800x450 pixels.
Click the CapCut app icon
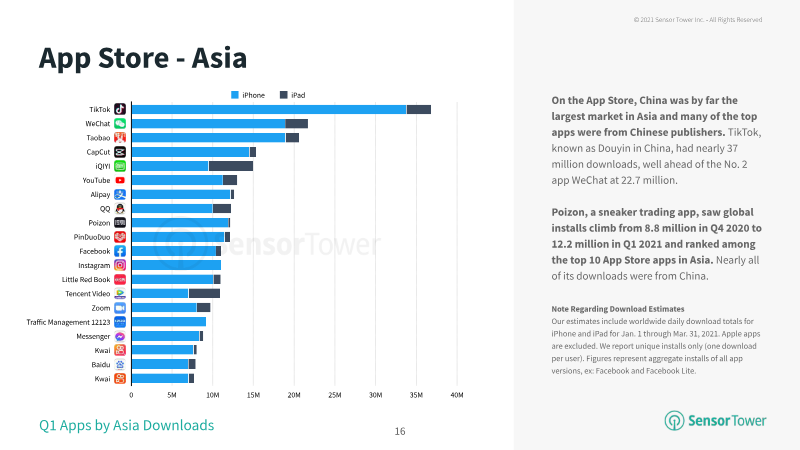[120, 152]
